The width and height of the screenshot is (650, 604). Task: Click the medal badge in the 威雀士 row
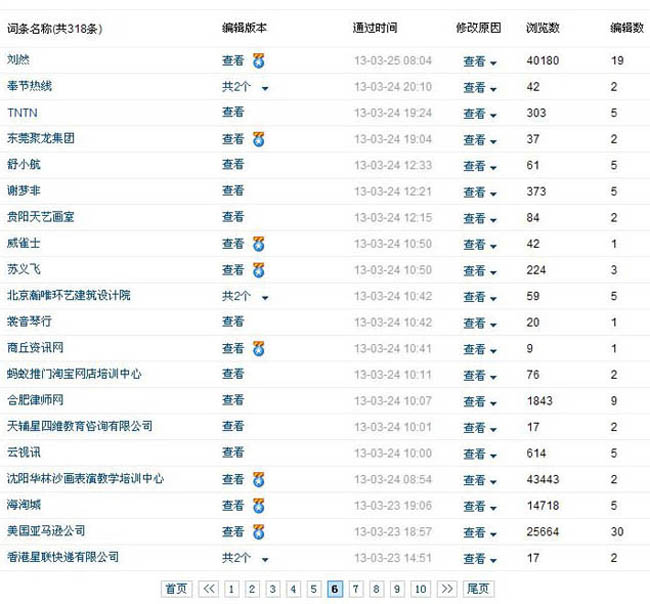[259, 244]
